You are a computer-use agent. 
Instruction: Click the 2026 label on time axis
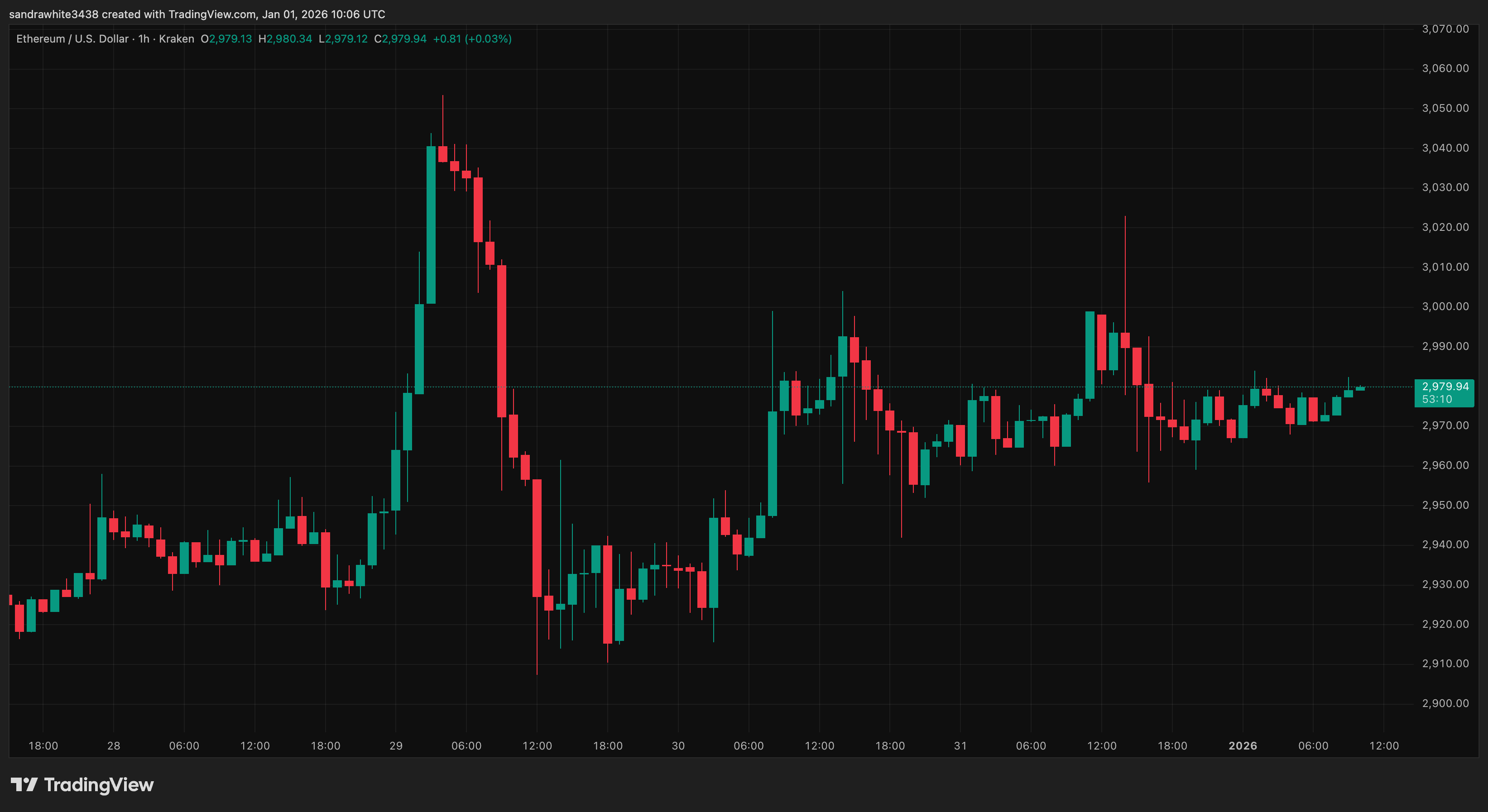pos(1243,745)
